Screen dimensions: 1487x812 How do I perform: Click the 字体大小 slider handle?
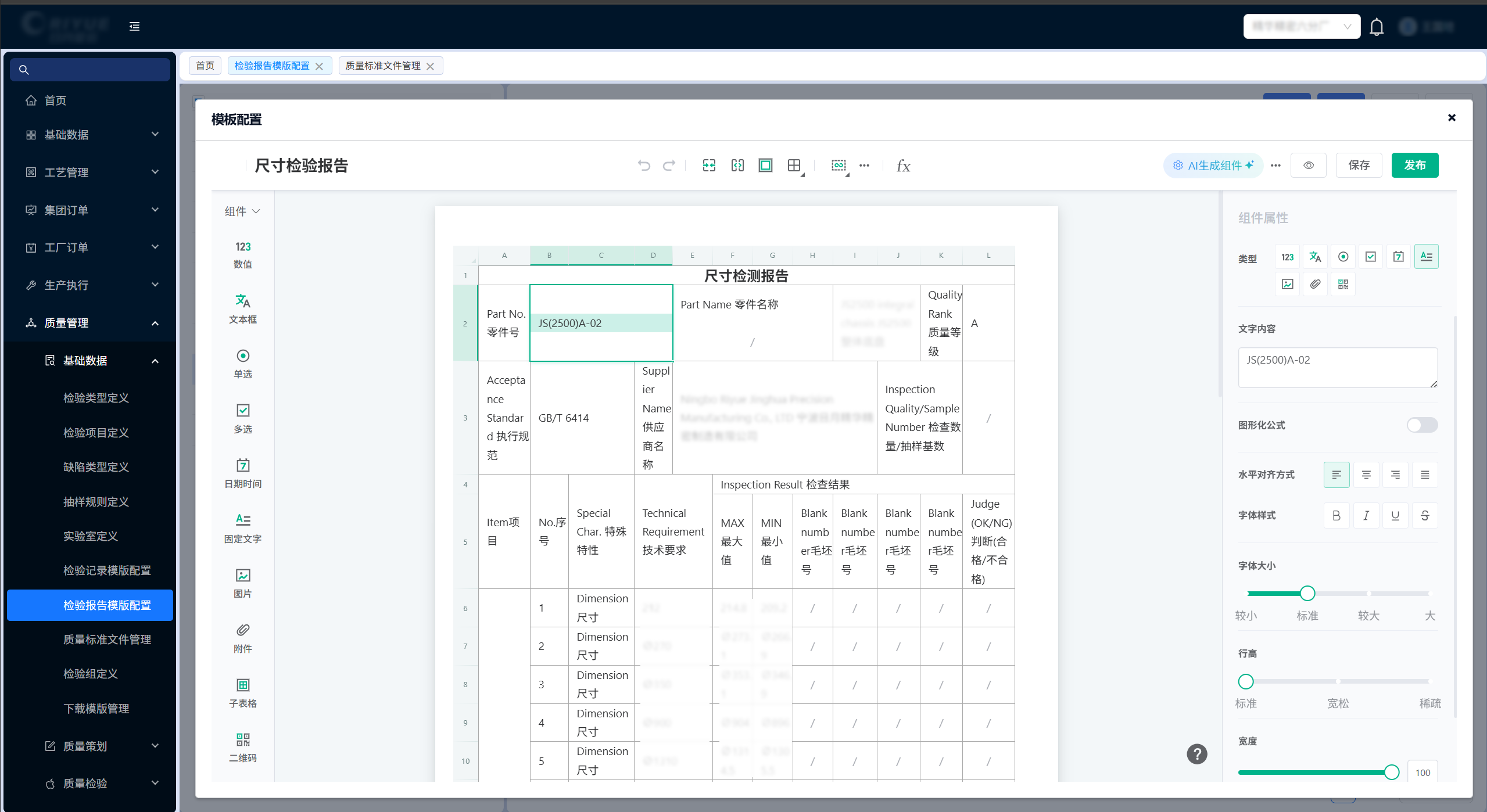(x=1307, y=593)
